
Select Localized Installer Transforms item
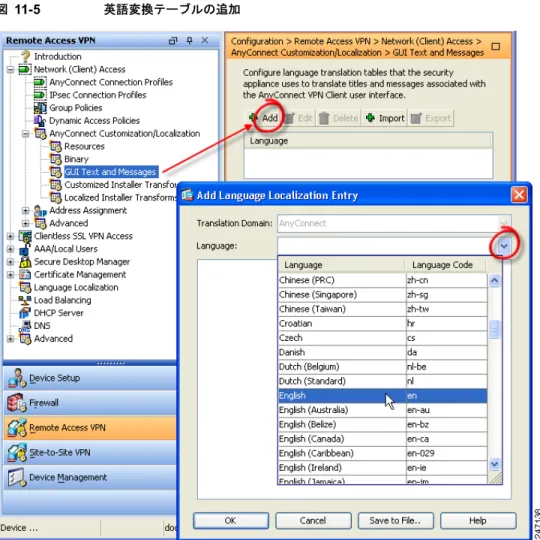tap(121, 198)
